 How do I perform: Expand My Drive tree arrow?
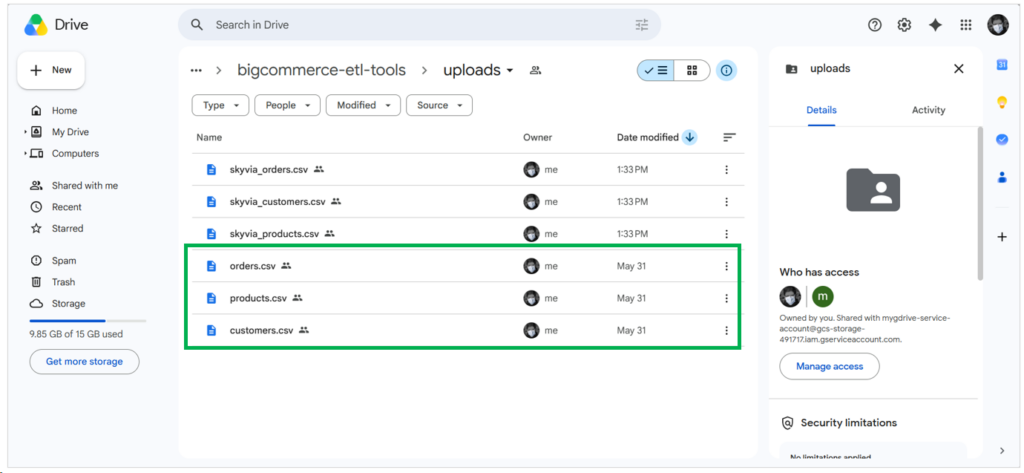click(x=25, y=132)
